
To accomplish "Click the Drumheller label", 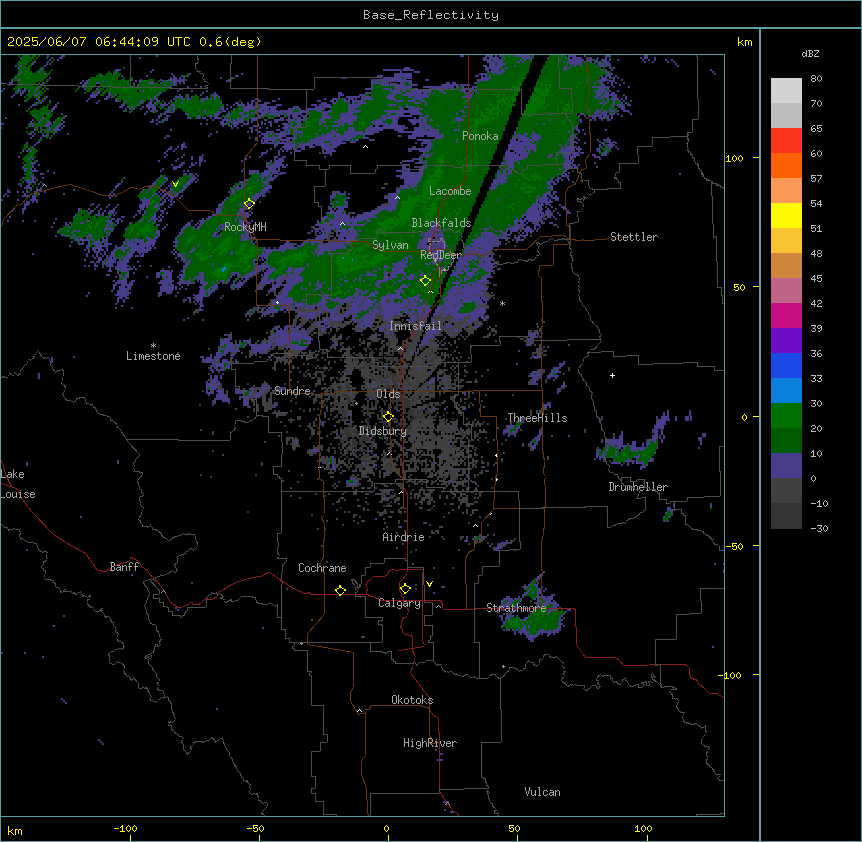I will pyautogui.click(x=638, y=487).
